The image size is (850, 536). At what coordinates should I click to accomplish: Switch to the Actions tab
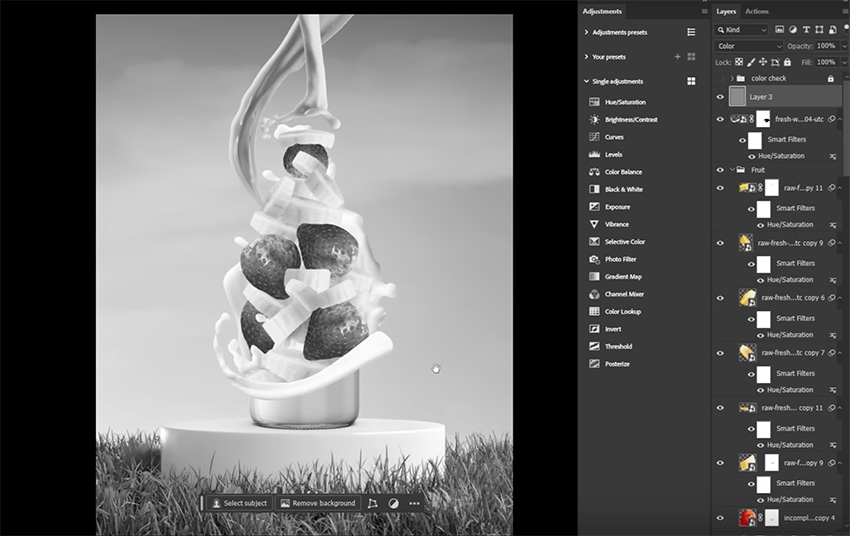pos(757,11)
